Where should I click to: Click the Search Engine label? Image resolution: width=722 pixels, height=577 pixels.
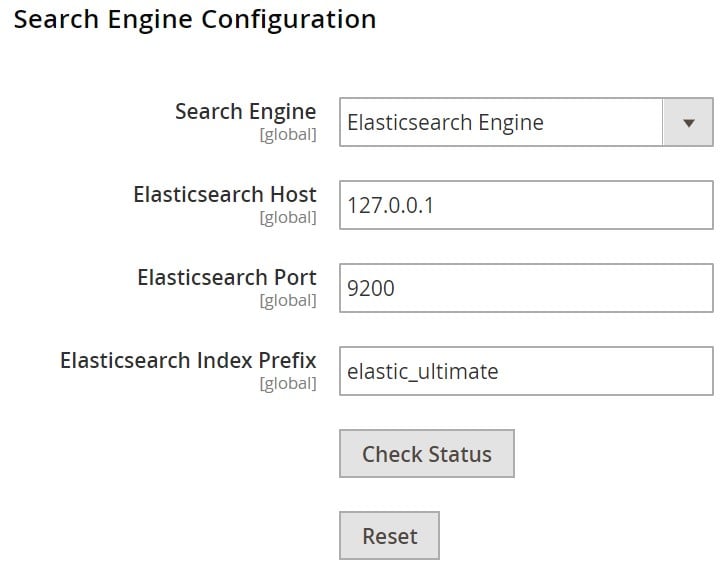tap(246, 111)
